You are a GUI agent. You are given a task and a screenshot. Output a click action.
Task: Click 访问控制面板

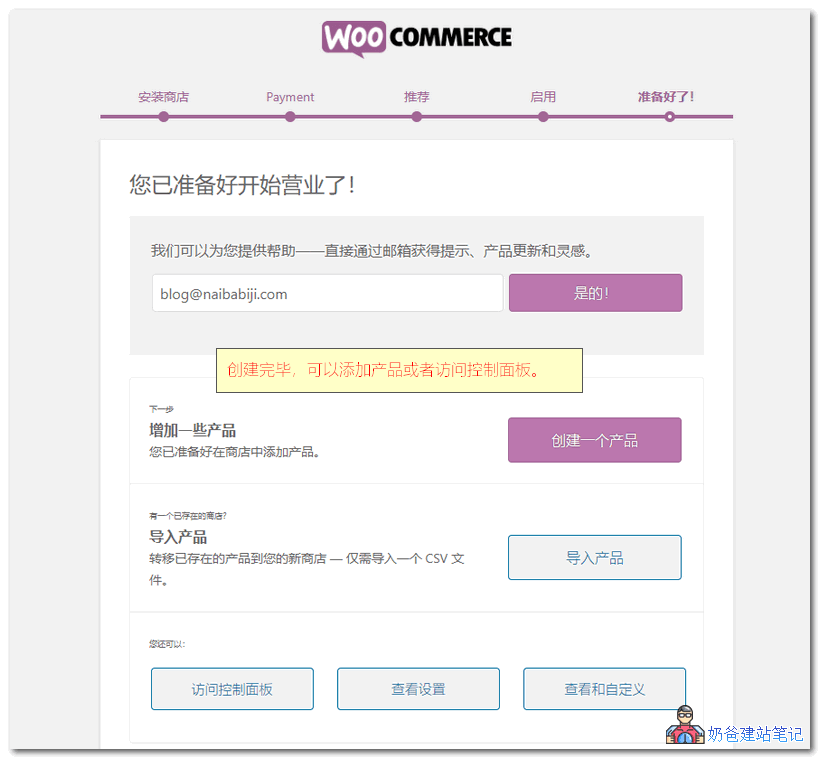click(232, 688)
